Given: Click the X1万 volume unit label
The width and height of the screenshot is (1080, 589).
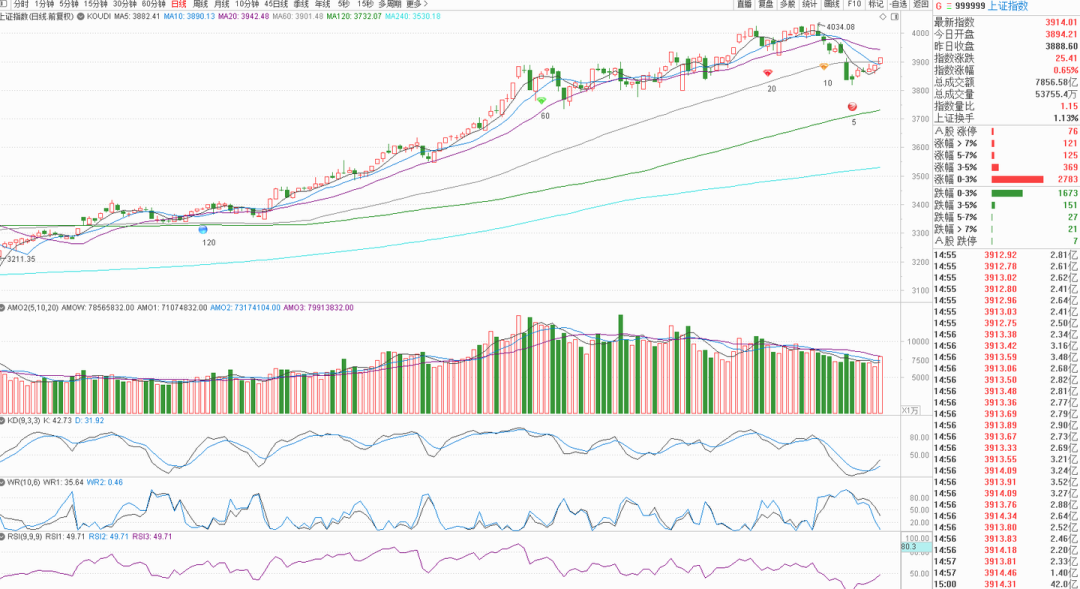Looking at the screenshot, I should coord(910,410).
